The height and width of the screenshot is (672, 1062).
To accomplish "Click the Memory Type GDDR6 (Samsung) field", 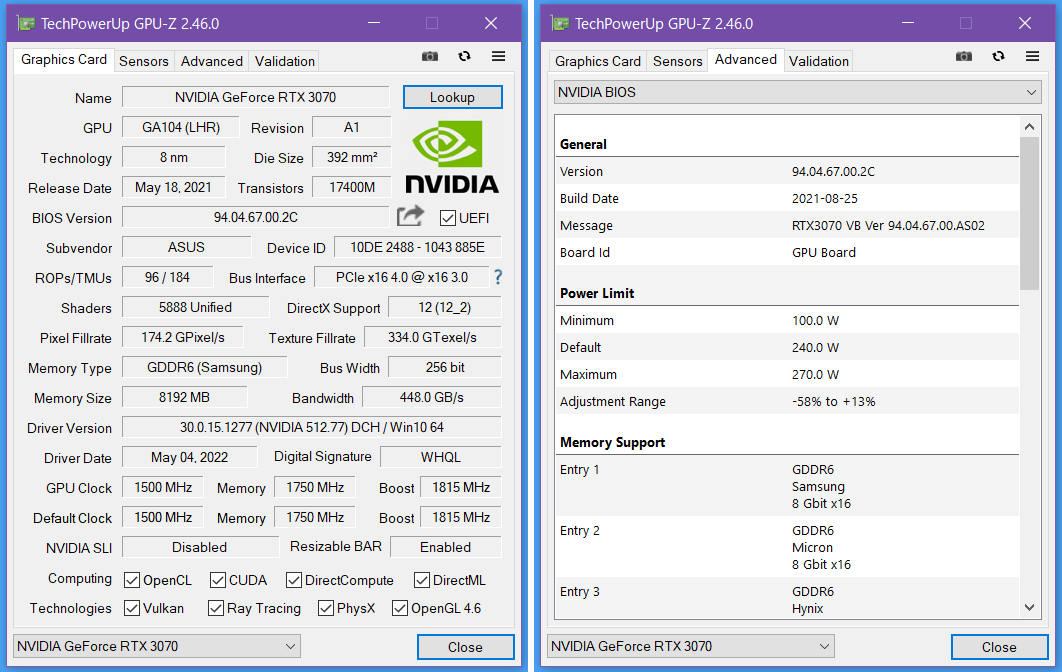I will pos(205,367).
